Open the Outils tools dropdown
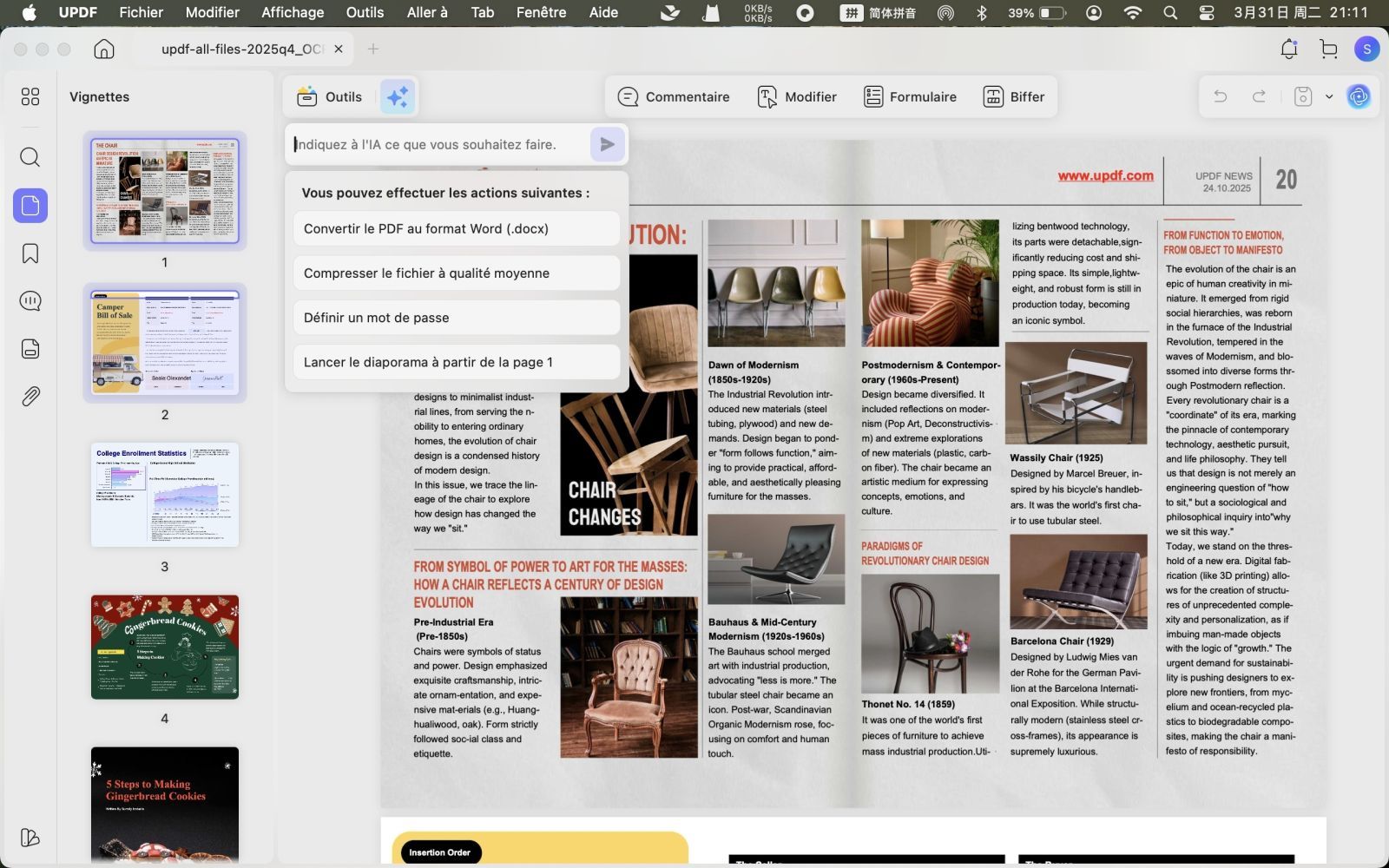 pyautogui.click(x=330, y=96)
